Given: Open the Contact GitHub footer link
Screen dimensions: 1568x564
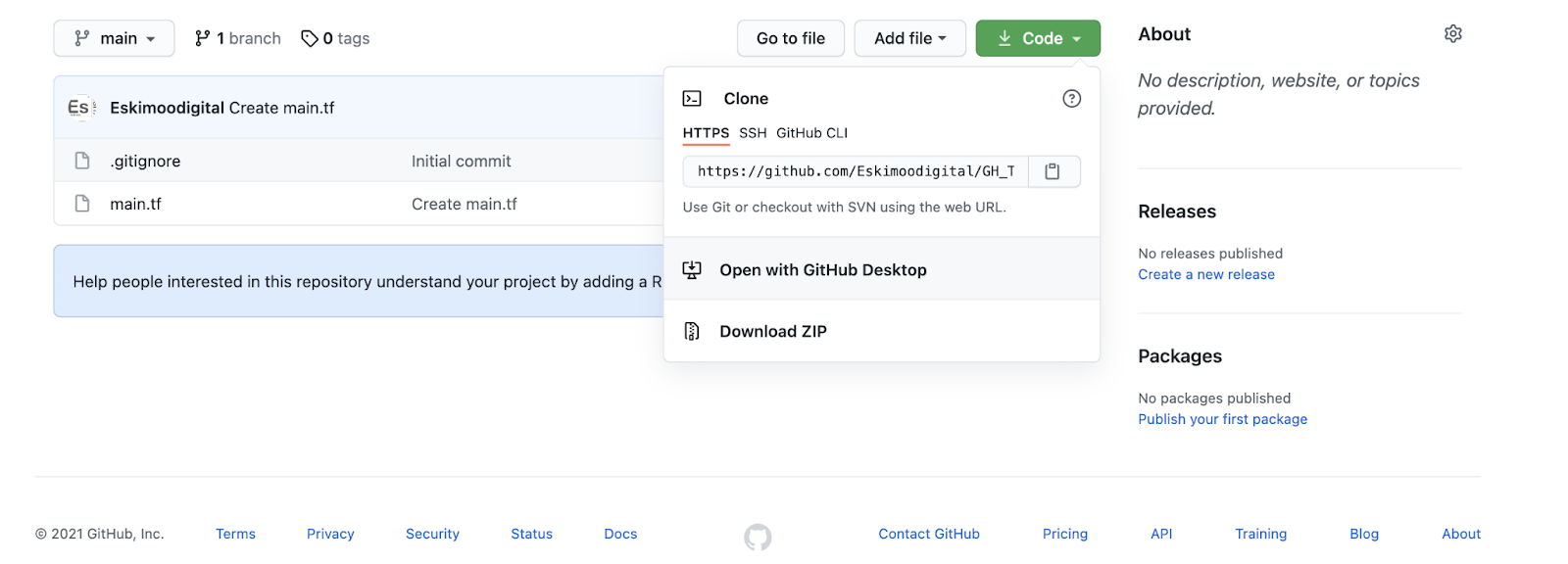Looking at the screenshot, I should coord(929,534).
